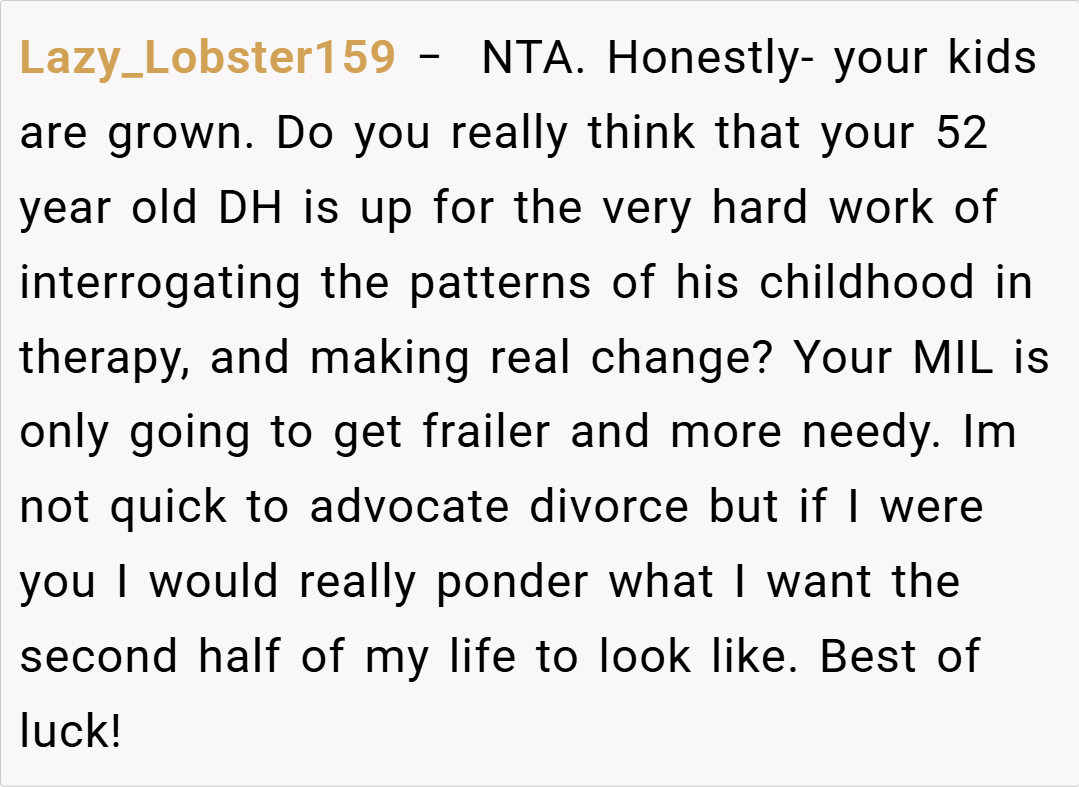The height and width of the screenshot is (787, 1079).
Task: Click the word "luck!" at the end
Action: point(70,731)
